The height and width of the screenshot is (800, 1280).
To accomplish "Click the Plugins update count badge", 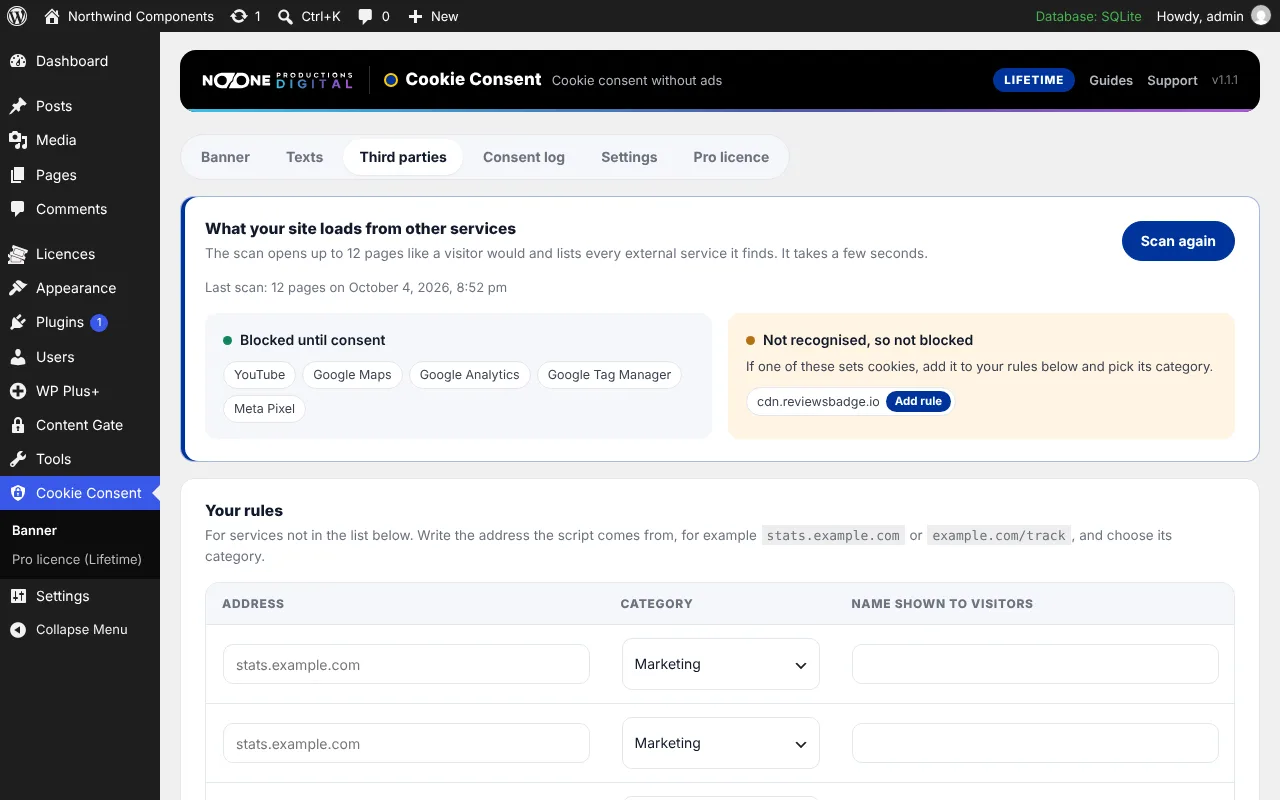I will 99,322.
